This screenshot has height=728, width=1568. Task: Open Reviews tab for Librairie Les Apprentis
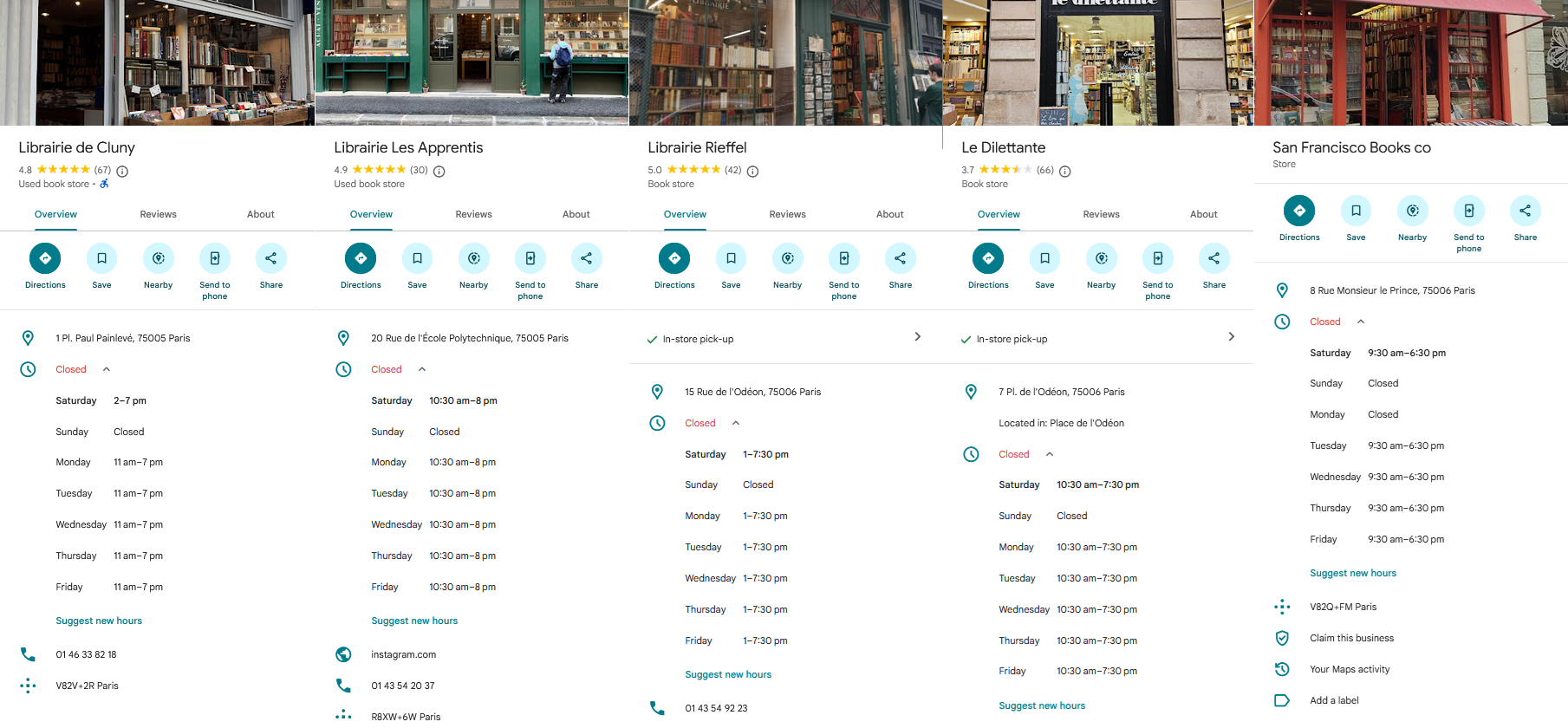pos(474,214)
